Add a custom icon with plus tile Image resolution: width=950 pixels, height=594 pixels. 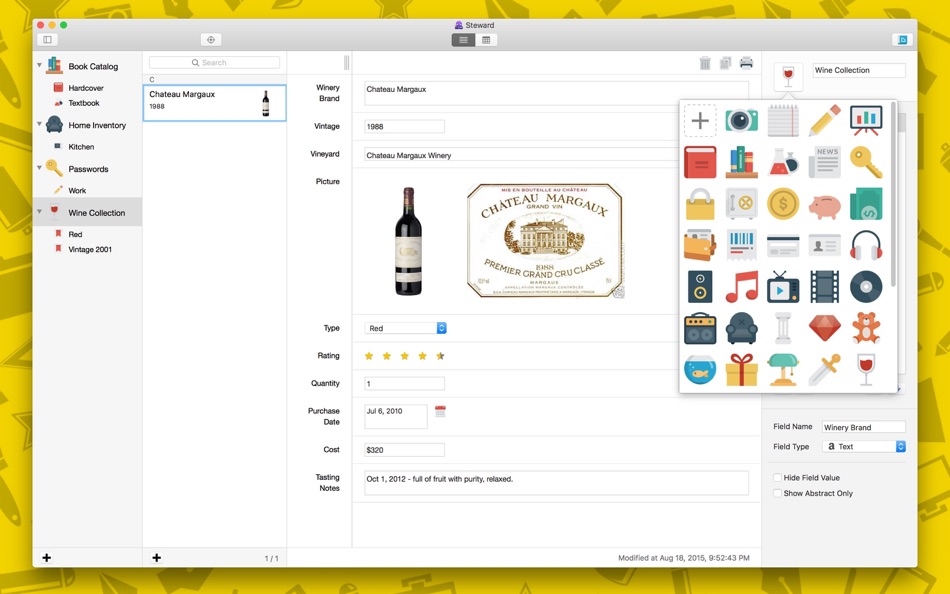click(700, 120)
